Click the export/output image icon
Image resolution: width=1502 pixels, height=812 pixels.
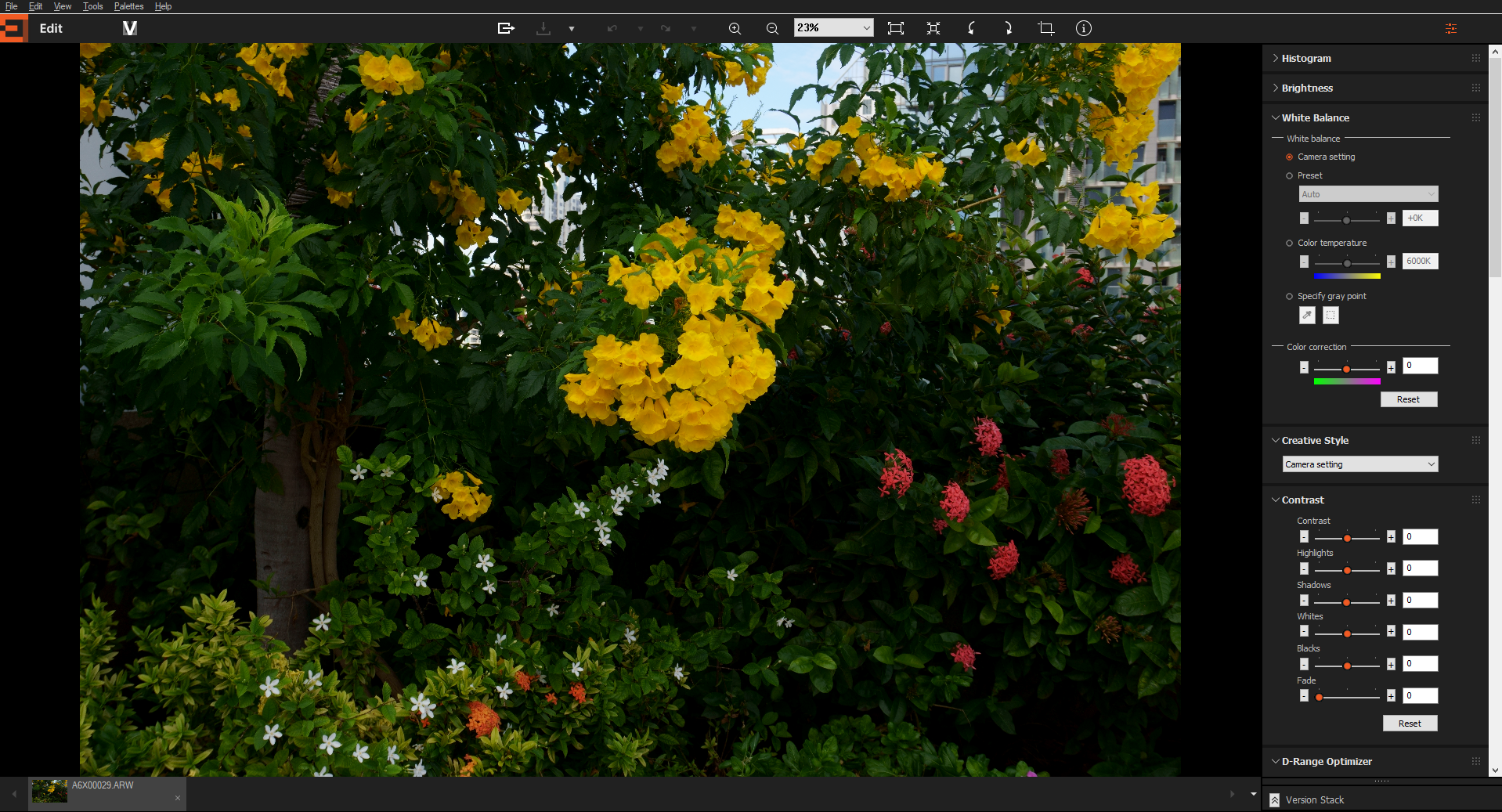click(506, 28)
